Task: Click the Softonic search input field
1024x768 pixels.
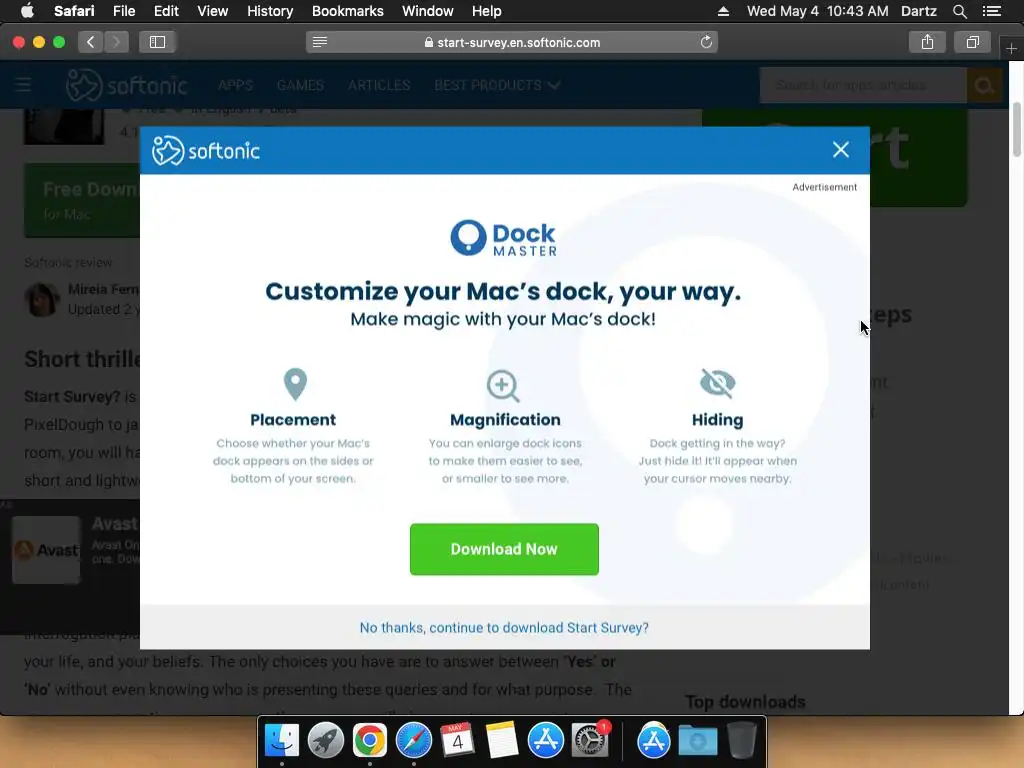Action: pos(863,85)
